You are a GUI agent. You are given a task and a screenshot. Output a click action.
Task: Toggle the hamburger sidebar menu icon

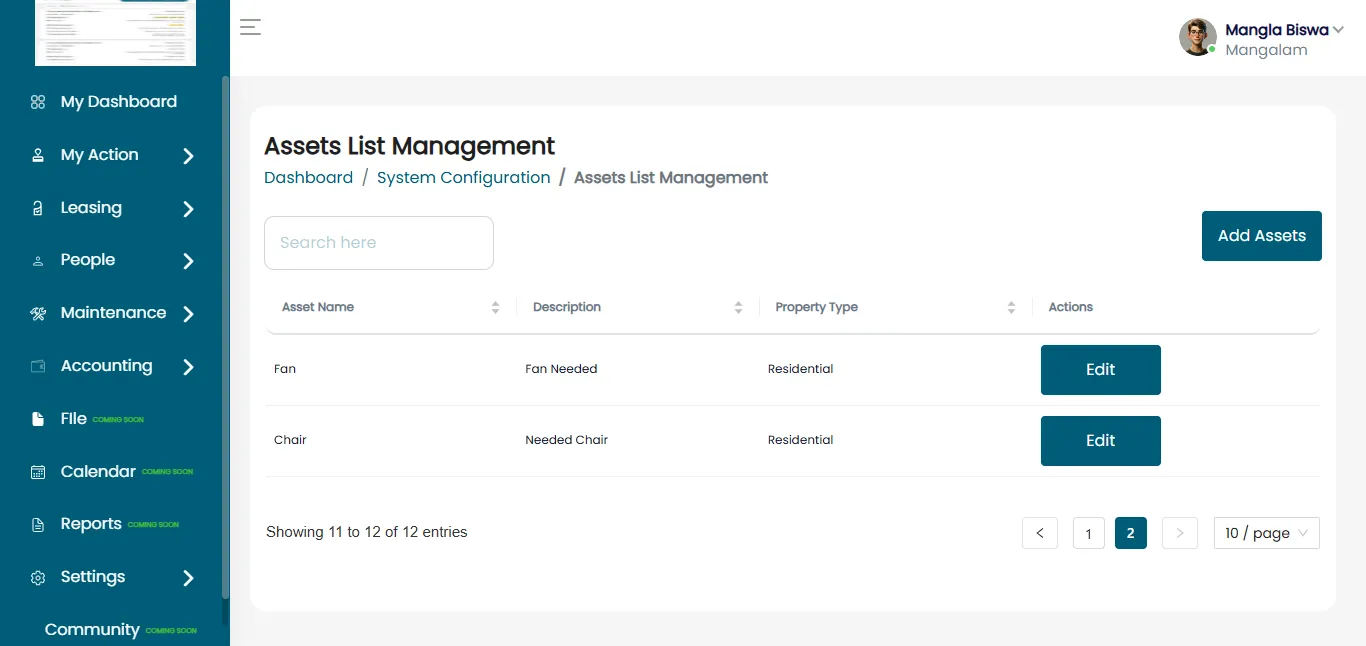pyautogui.click(x=250, y=27)
